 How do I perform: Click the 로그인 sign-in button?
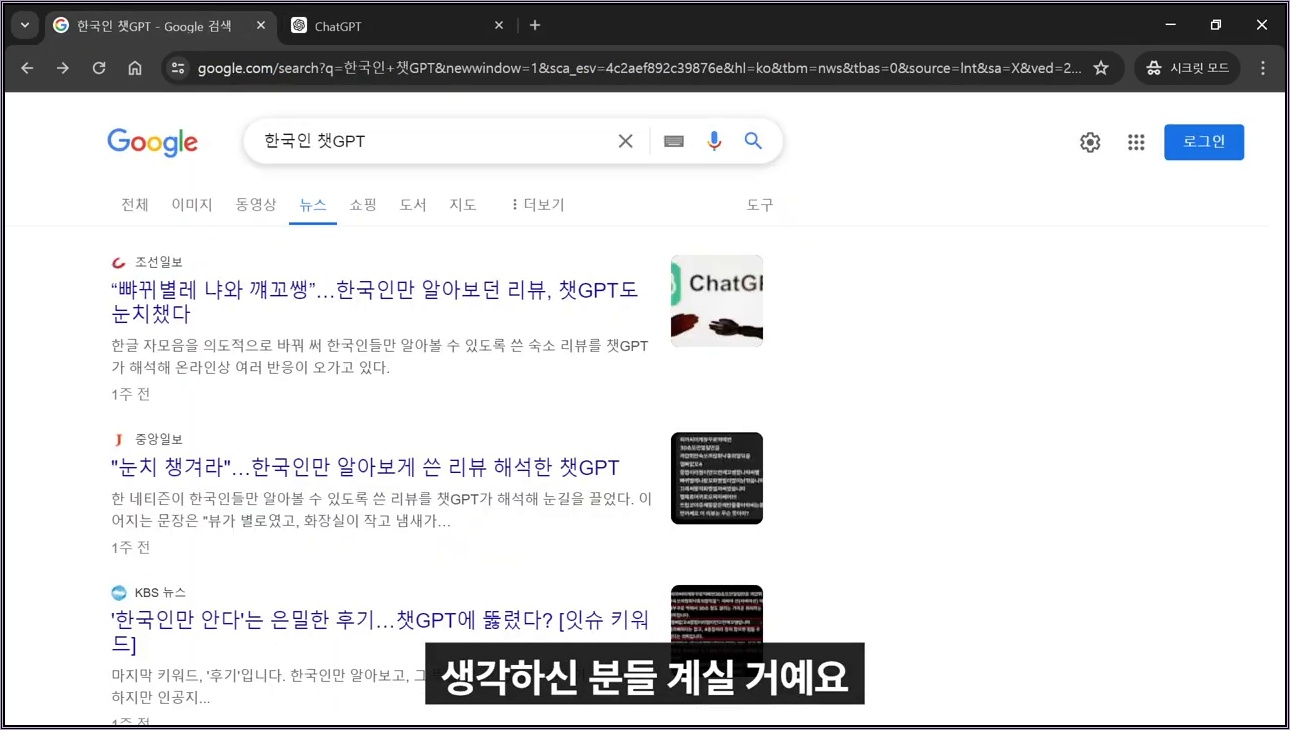tap(1204, 142)
